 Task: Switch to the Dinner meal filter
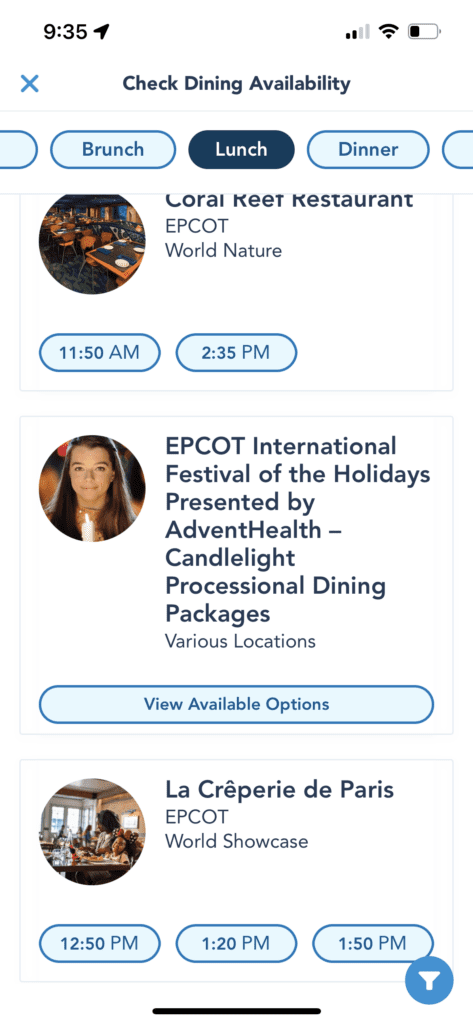pyautogui.click(x=368, y=150)
